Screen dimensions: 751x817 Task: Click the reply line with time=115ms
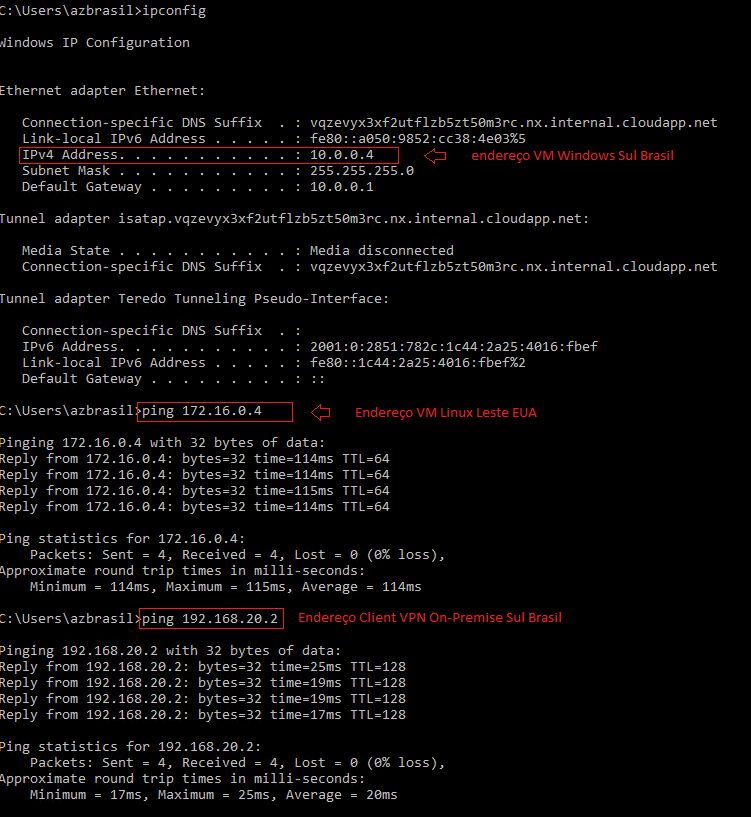194,491
